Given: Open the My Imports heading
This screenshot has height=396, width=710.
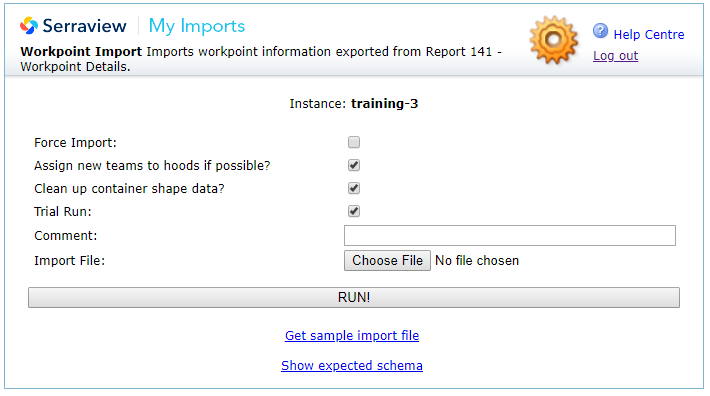Looking at the screenshot, I should coord(197,26).
